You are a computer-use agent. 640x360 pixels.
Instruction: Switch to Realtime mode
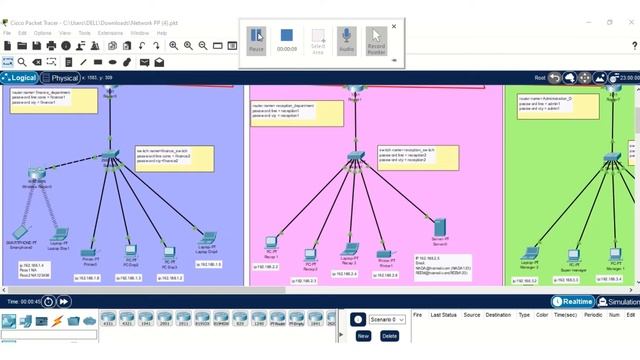(572, 302)
